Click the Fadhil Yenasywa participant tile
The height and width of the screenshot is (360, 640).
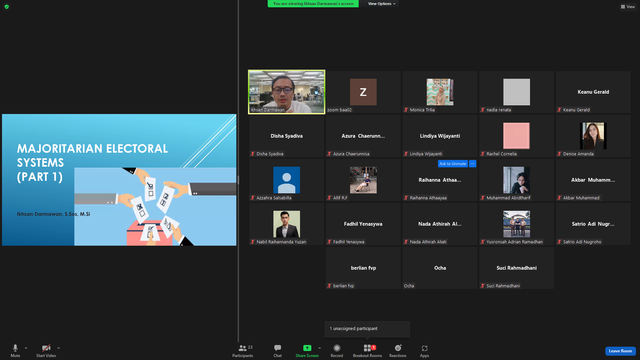pyautogui.click(x=363, y=224)
